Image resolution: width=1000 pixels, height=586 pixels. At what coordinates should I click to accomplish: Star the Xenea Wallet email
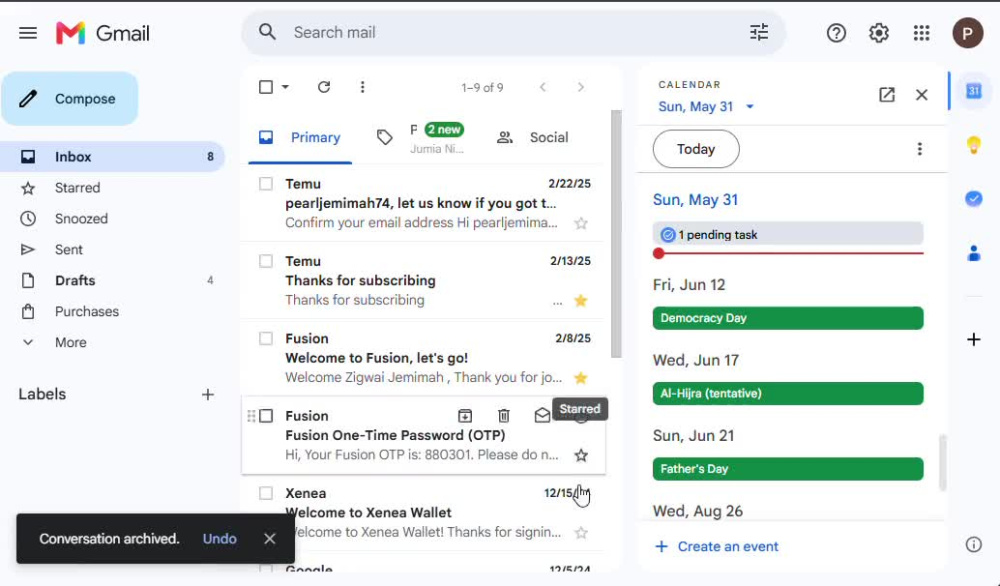click(580, 532)
